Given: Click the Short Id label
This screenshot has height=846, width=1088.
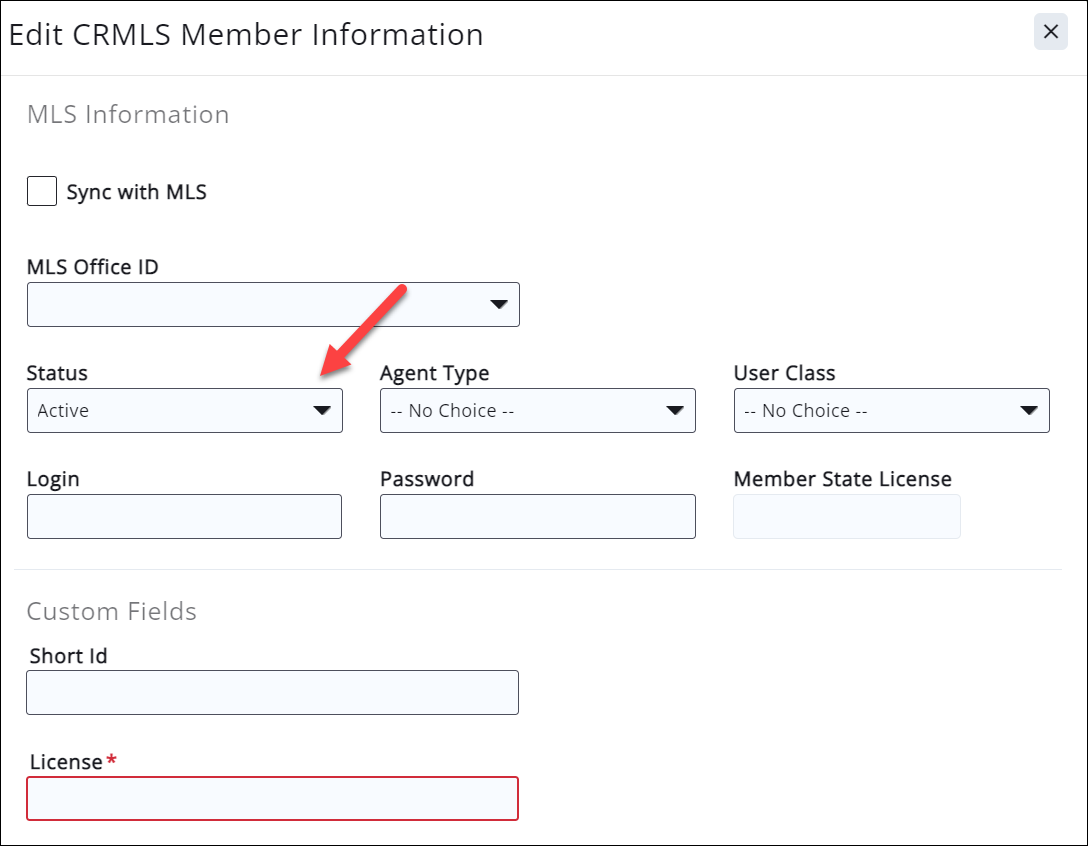Looking at the screenshot, I should point(68,656).
